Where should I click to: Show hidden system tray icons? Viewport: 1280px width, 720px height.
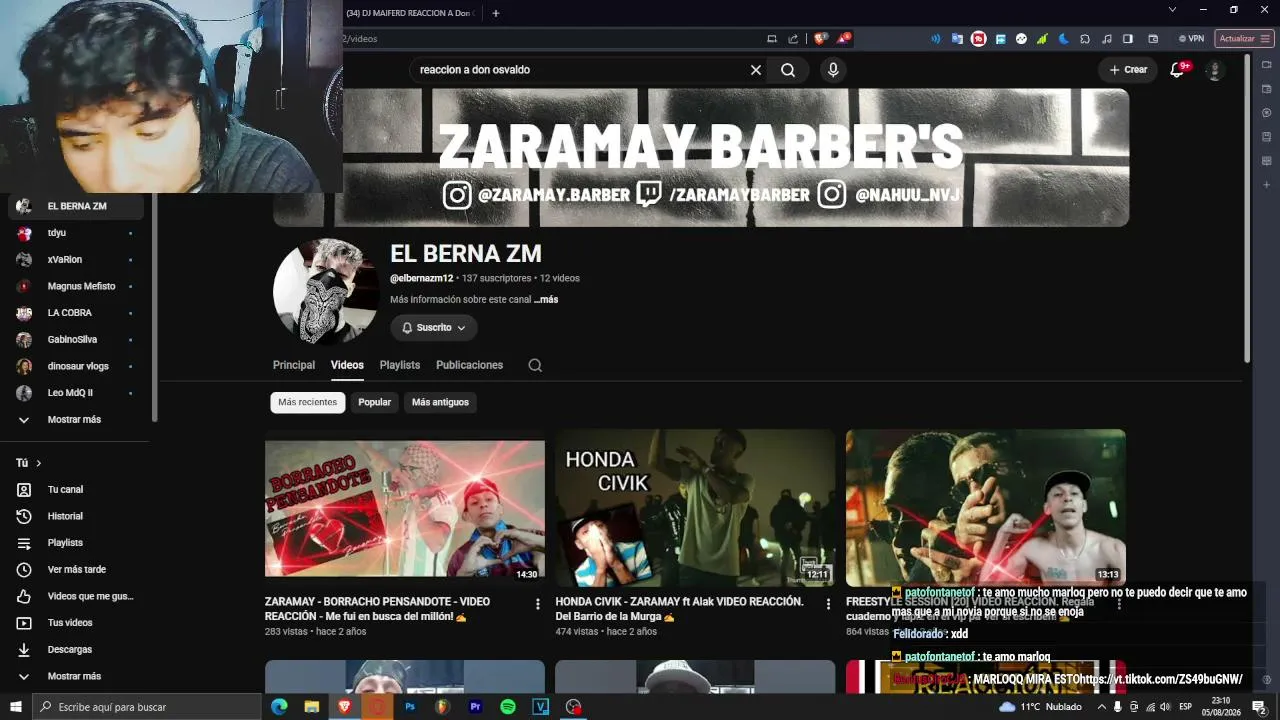[1101, 707]
